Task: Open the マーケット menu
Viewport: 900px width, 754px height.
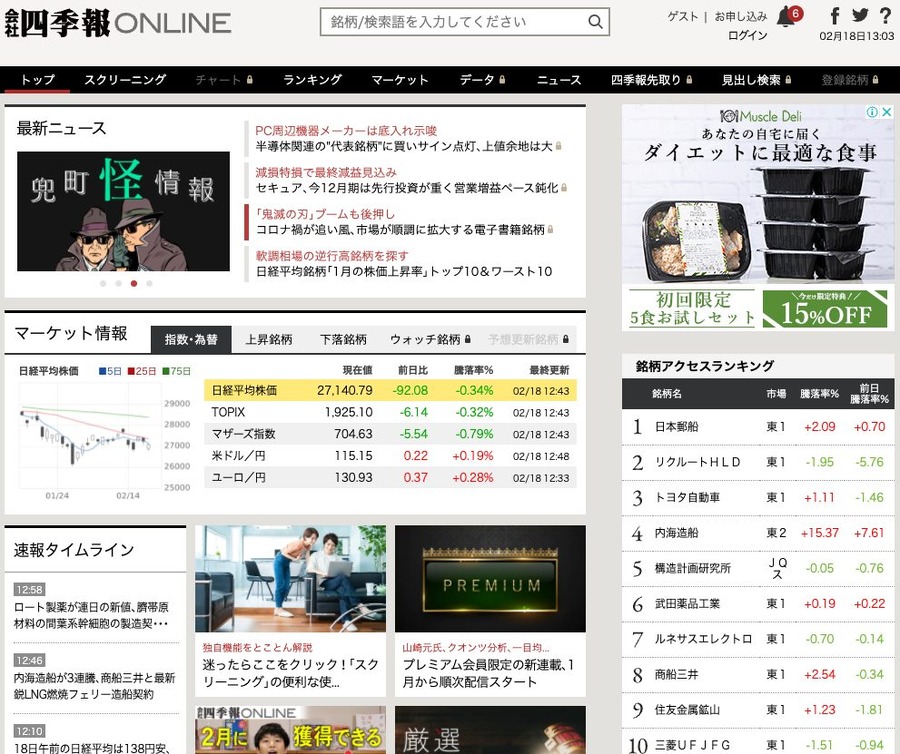Action: [x=400, y=80]
